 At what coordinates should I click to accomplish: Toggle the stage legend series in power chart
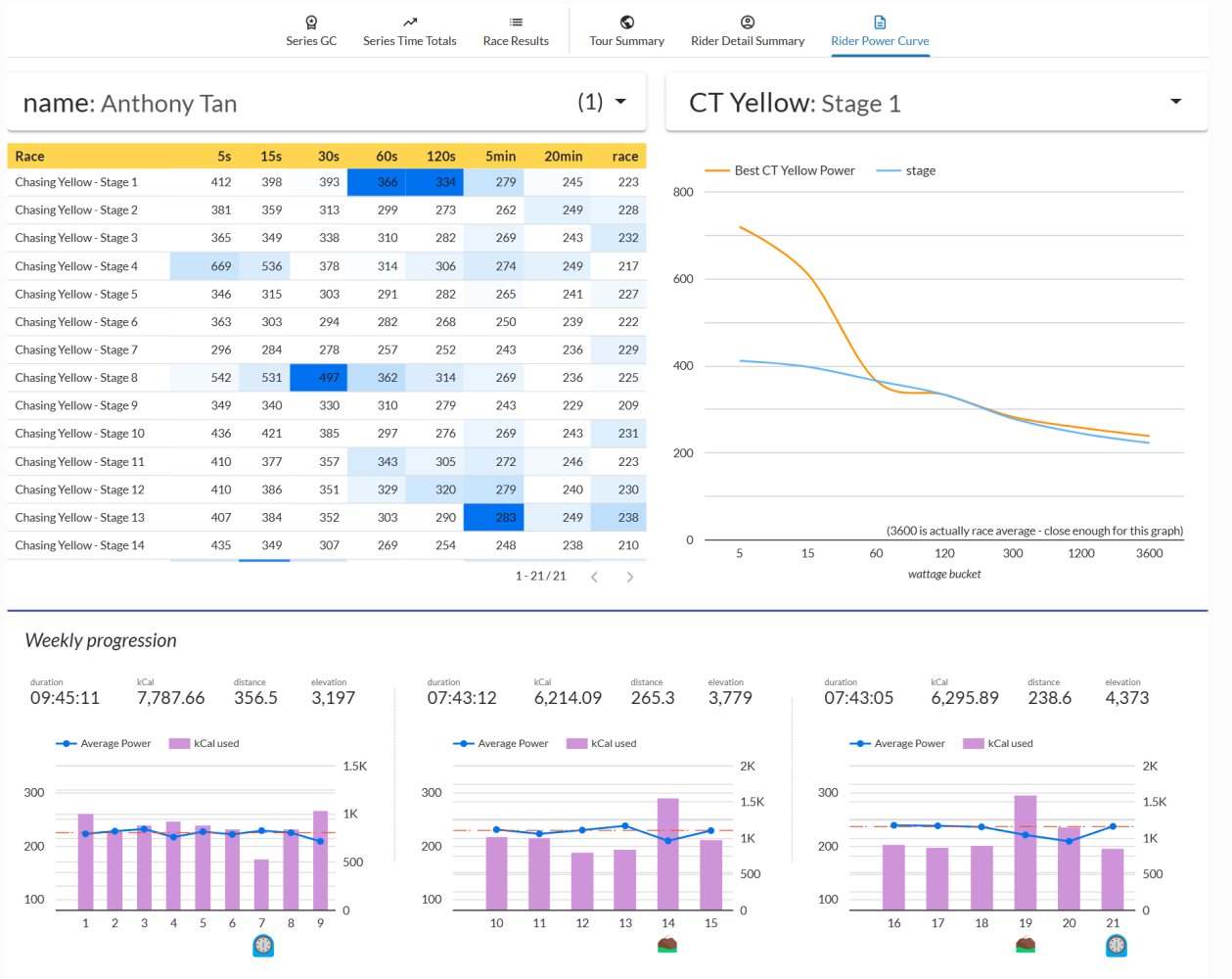[906, 170]
